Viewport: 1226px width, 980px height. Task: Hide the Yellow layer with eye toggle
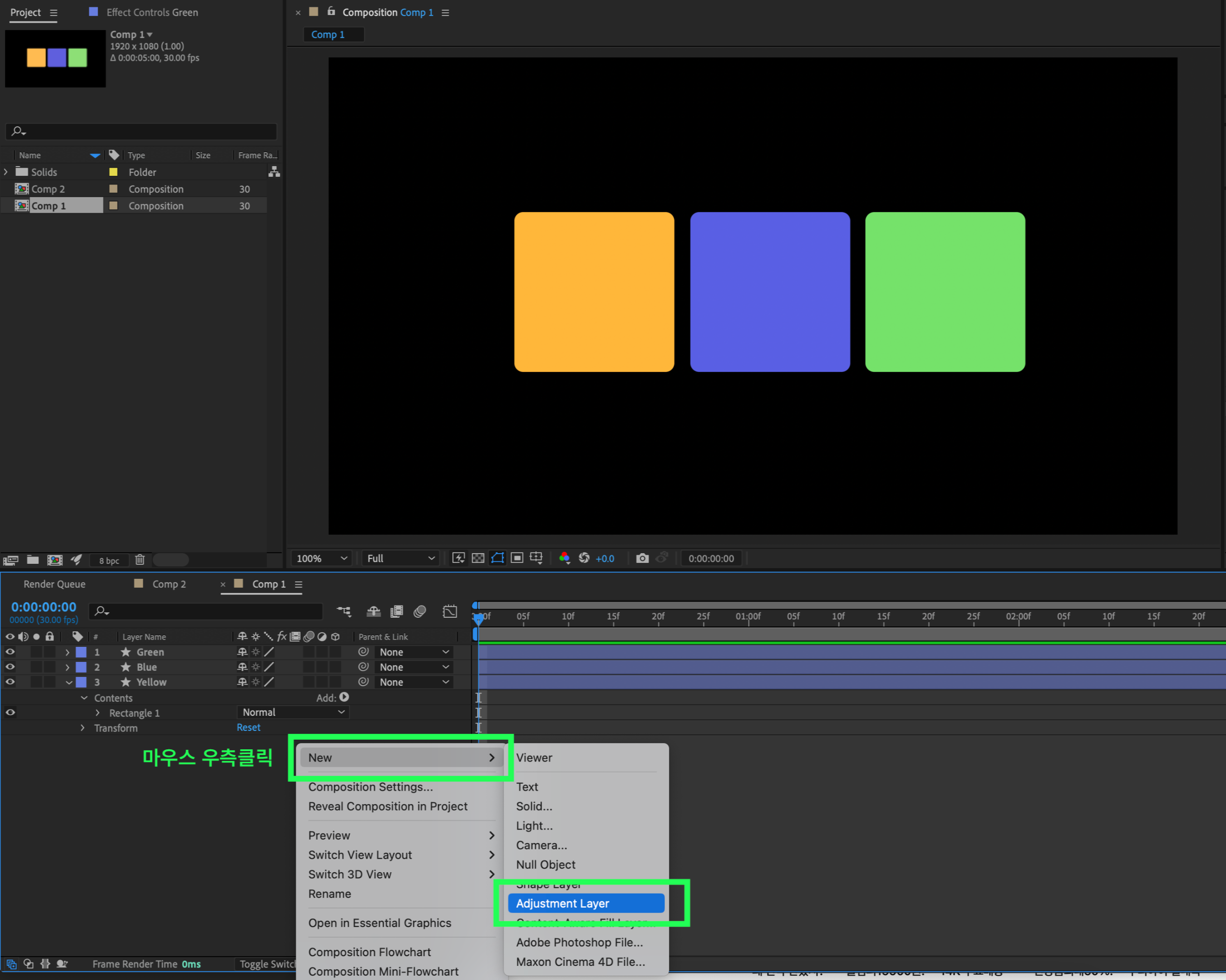tap(10, 682)
